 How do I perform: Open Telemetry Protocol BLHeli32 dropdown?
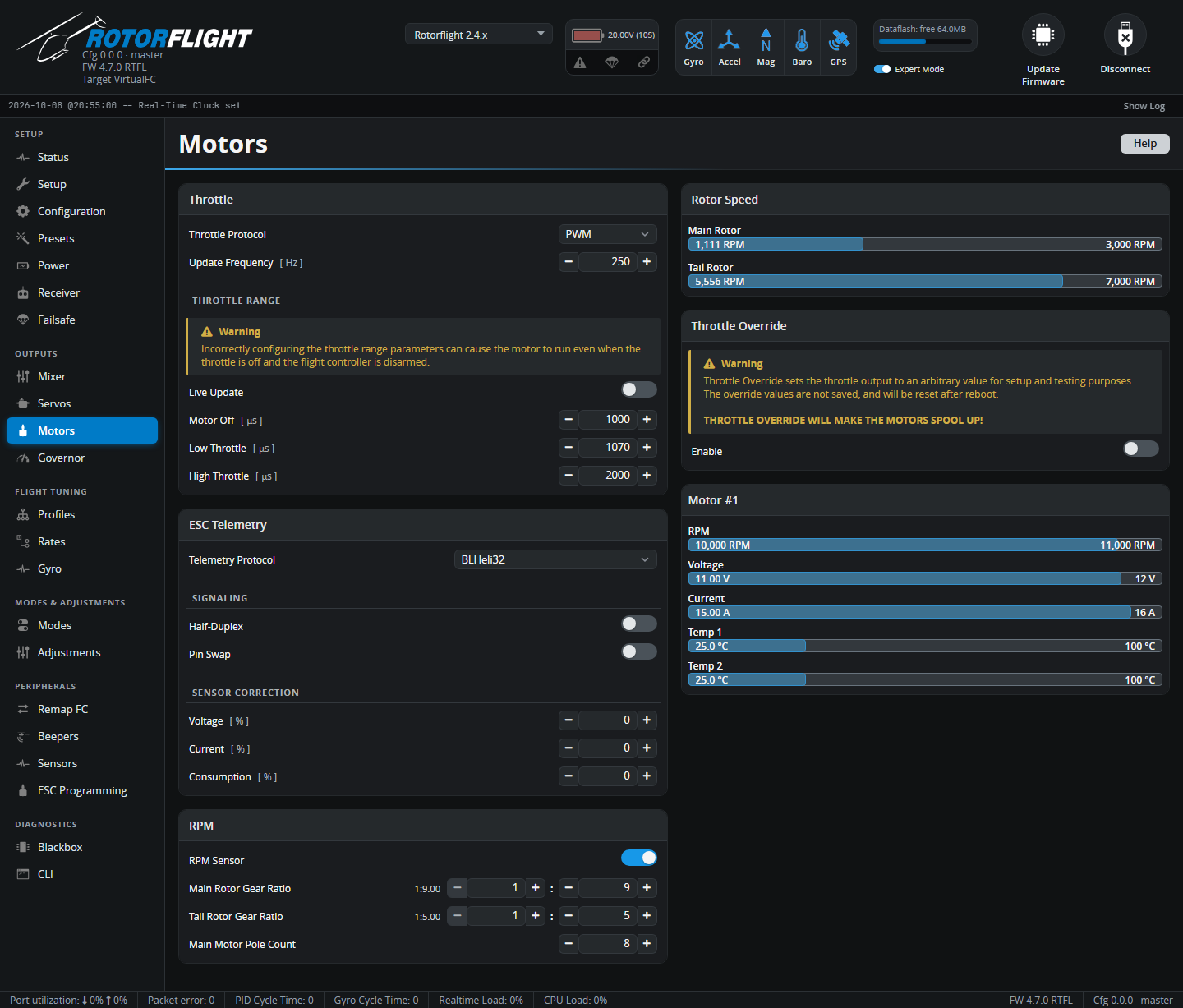pyautogui.click(x=555, y=559)
